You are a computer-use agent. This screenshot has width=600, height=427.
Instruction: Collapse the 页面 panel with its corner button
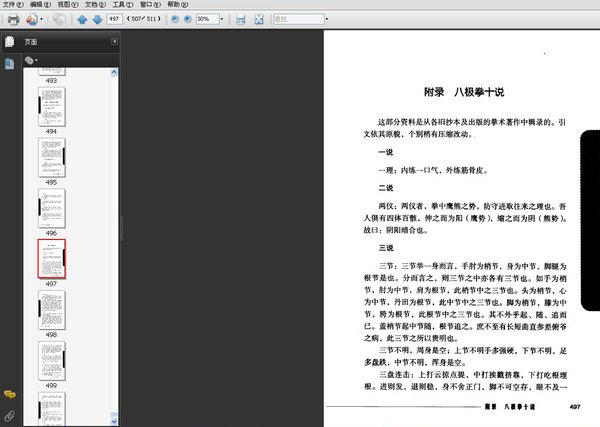[x=114, y=41]
